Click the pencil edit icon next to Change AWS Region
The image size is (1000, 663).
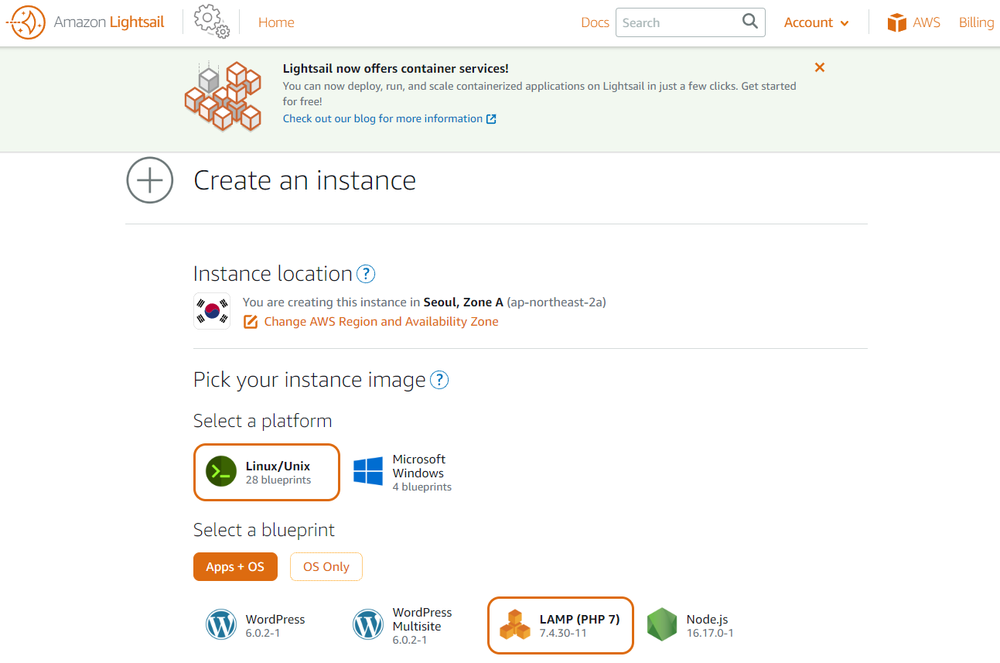tap(250, 321)
